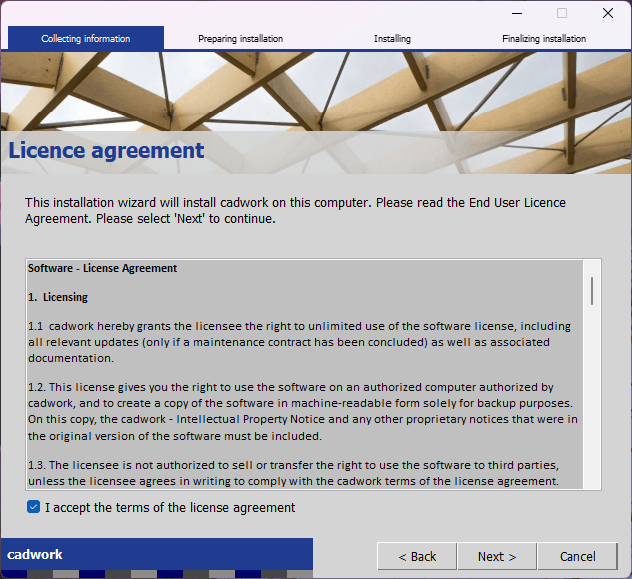Close the installer window
This screenshot has height=579, width=632.
(608, 13)
